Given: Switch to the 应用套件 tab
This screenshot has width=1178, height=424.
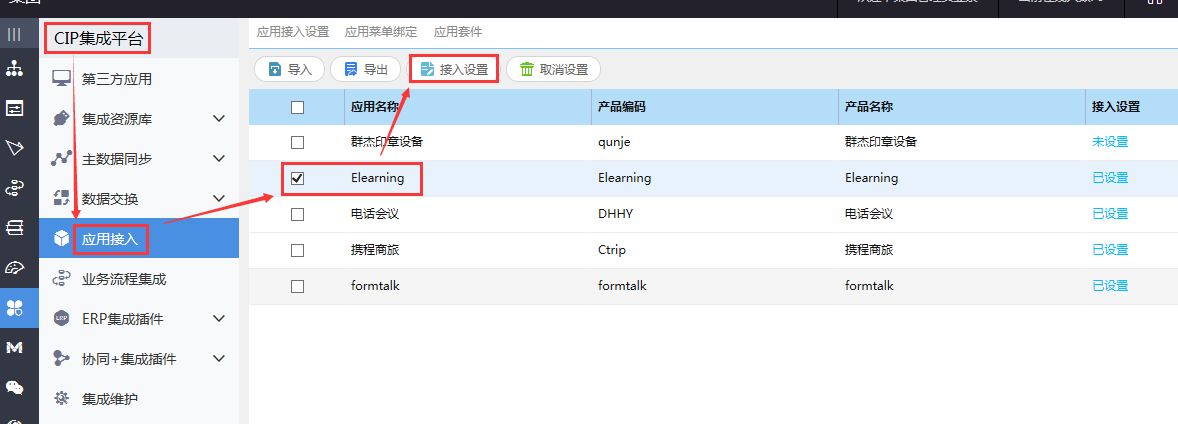Looking at the screenshot, I should 458,32.
